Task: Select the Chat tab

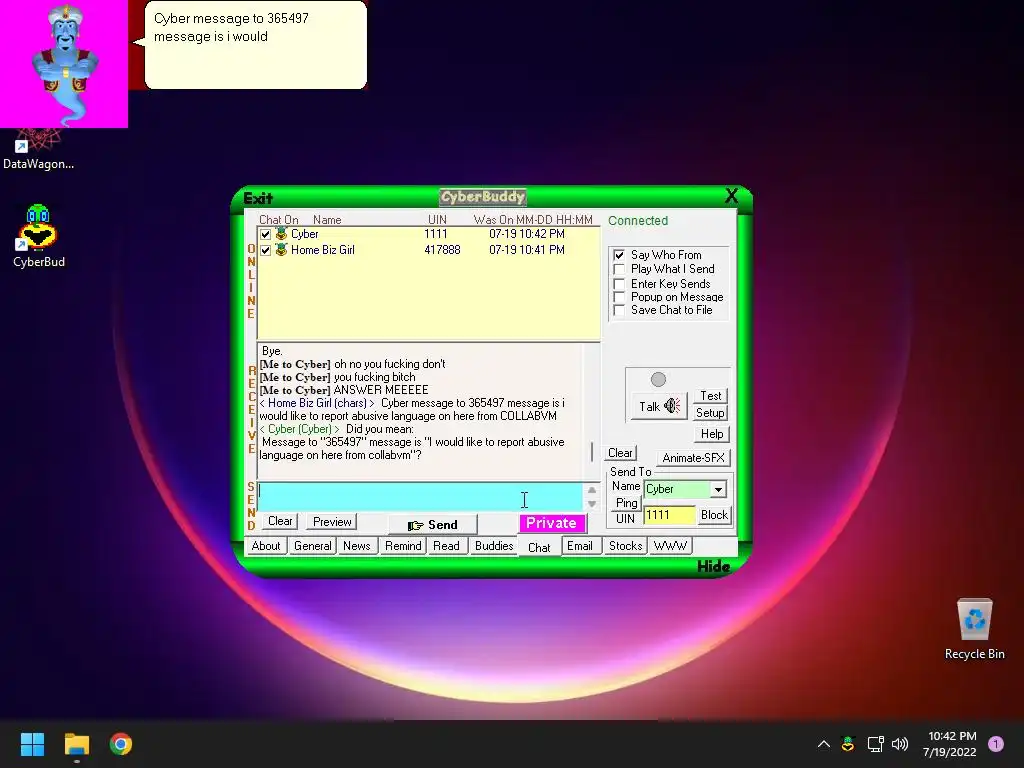Action: click(x=539, y=547)
